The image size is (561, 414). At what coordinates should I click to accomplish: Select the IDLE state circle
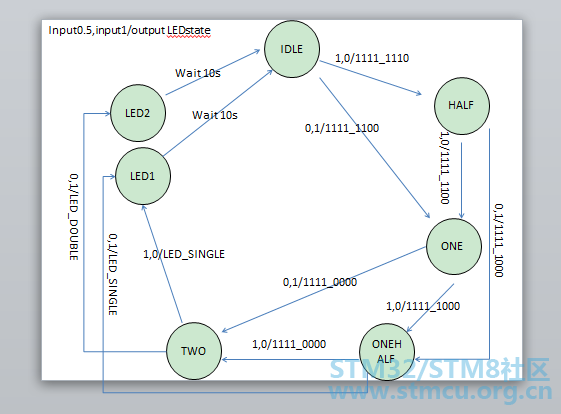[x=292, y=49]
